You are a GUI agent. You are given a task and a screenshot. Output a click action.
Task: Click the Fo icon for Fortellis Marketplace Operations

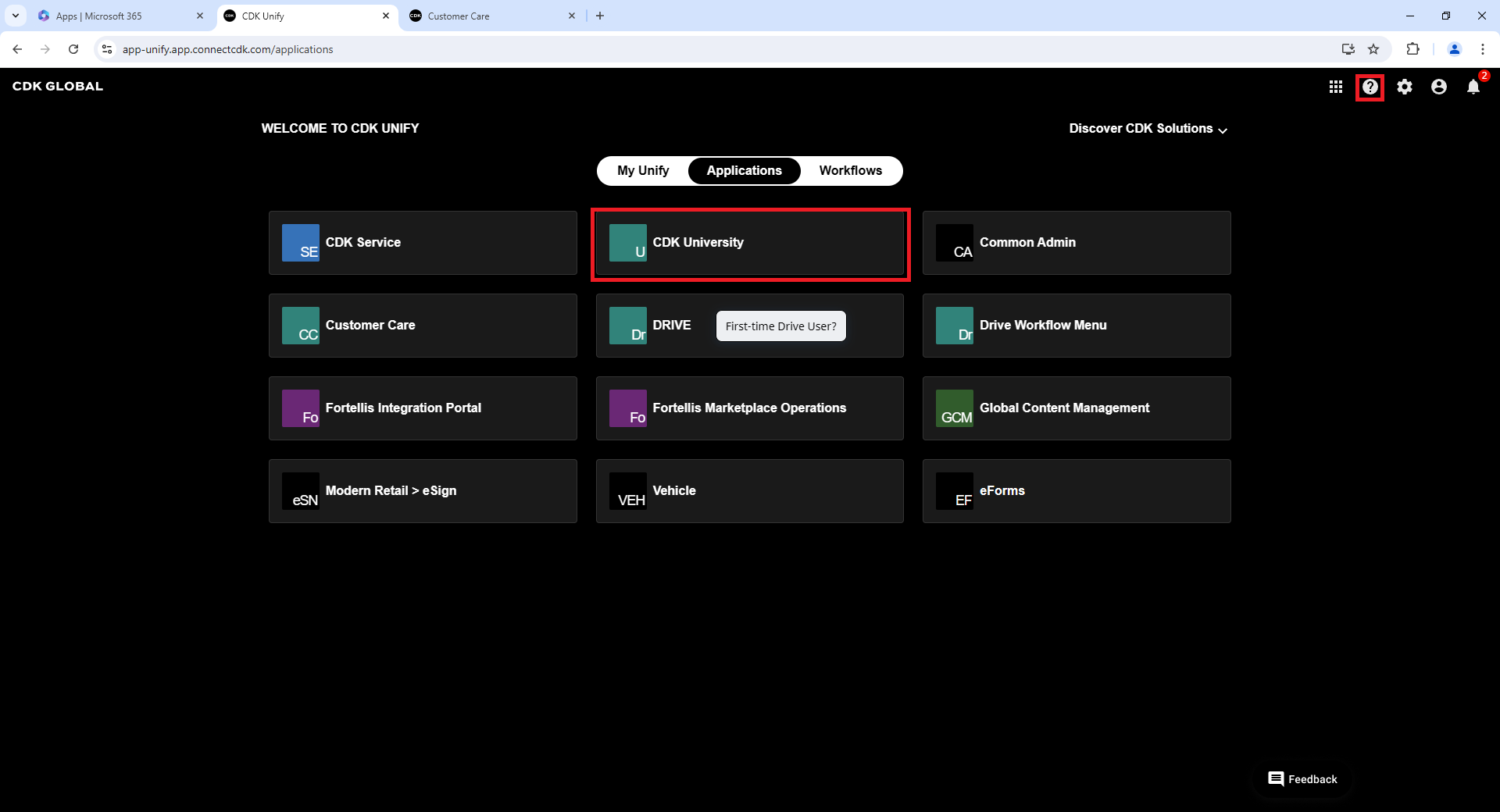click(x=628, y=408)
